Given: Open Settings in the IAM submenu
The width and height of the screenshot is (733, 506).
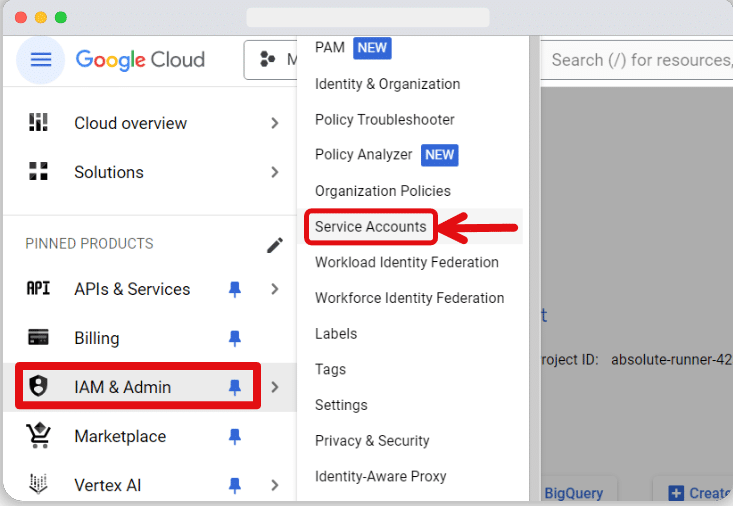Looking at the screenshot, I should (341, 405).
